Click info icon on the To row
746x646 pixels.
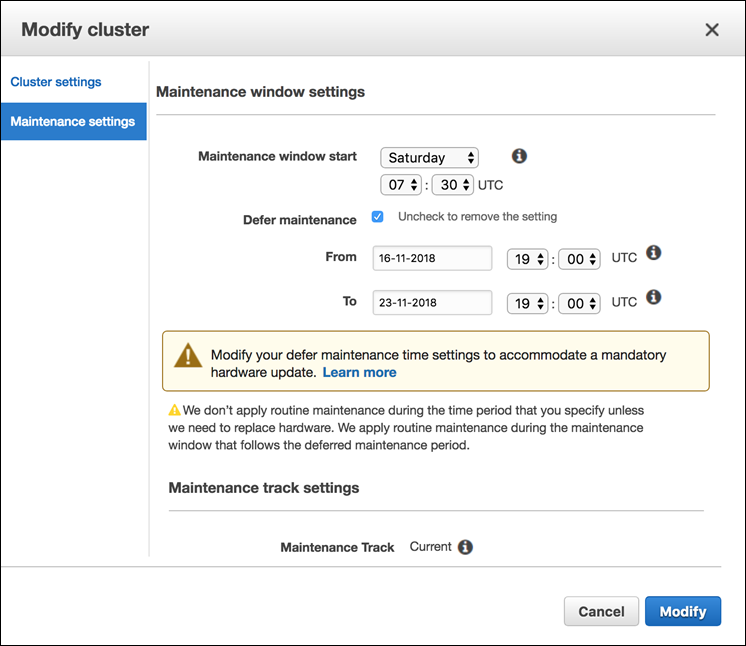(x=653, y=297)
